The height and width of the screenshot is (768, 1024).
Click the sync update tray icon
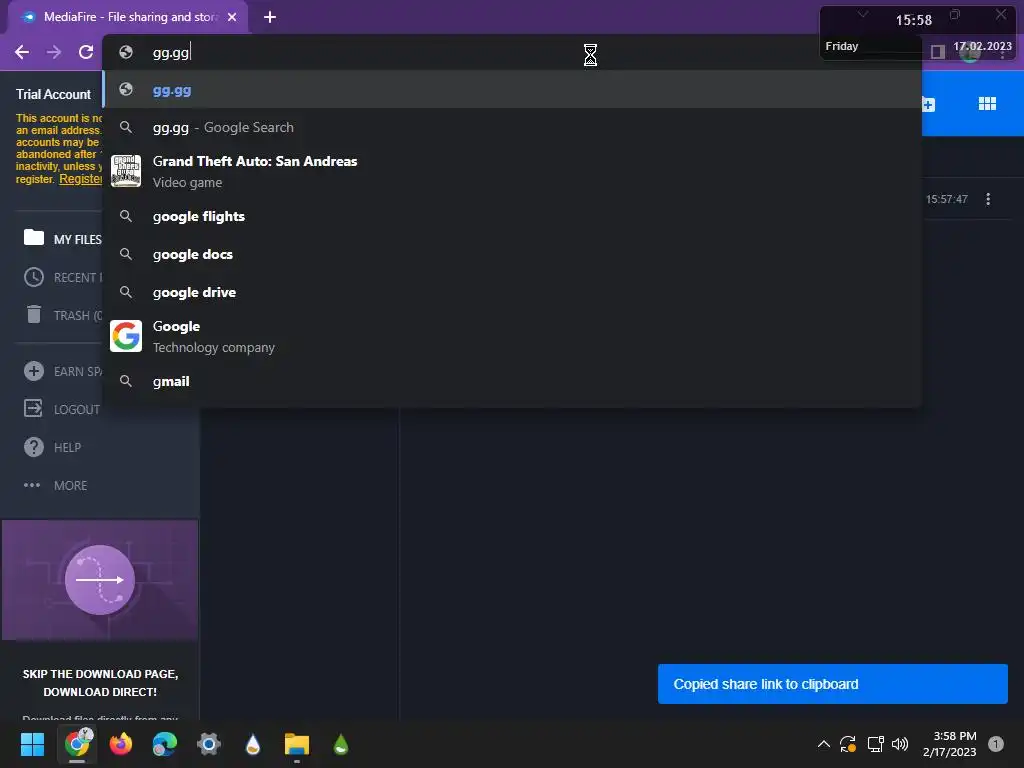[x=848, y=744]
